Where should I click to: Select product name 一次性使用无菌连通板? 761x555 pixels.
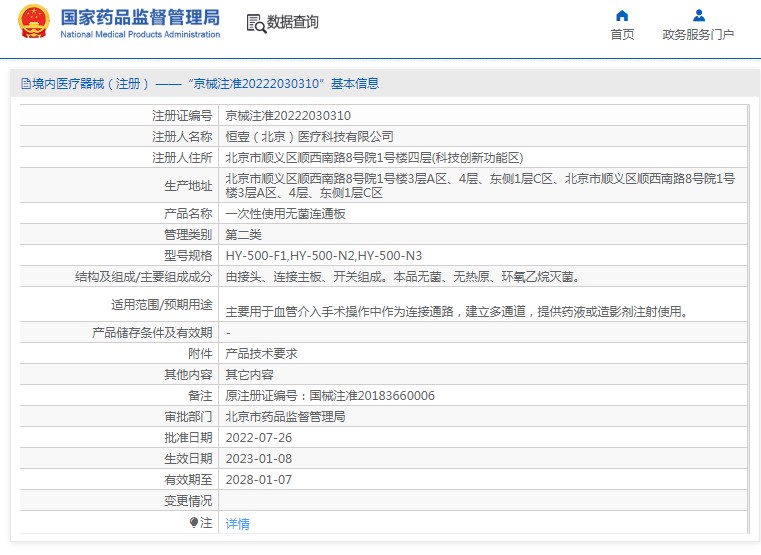[285, 213]
